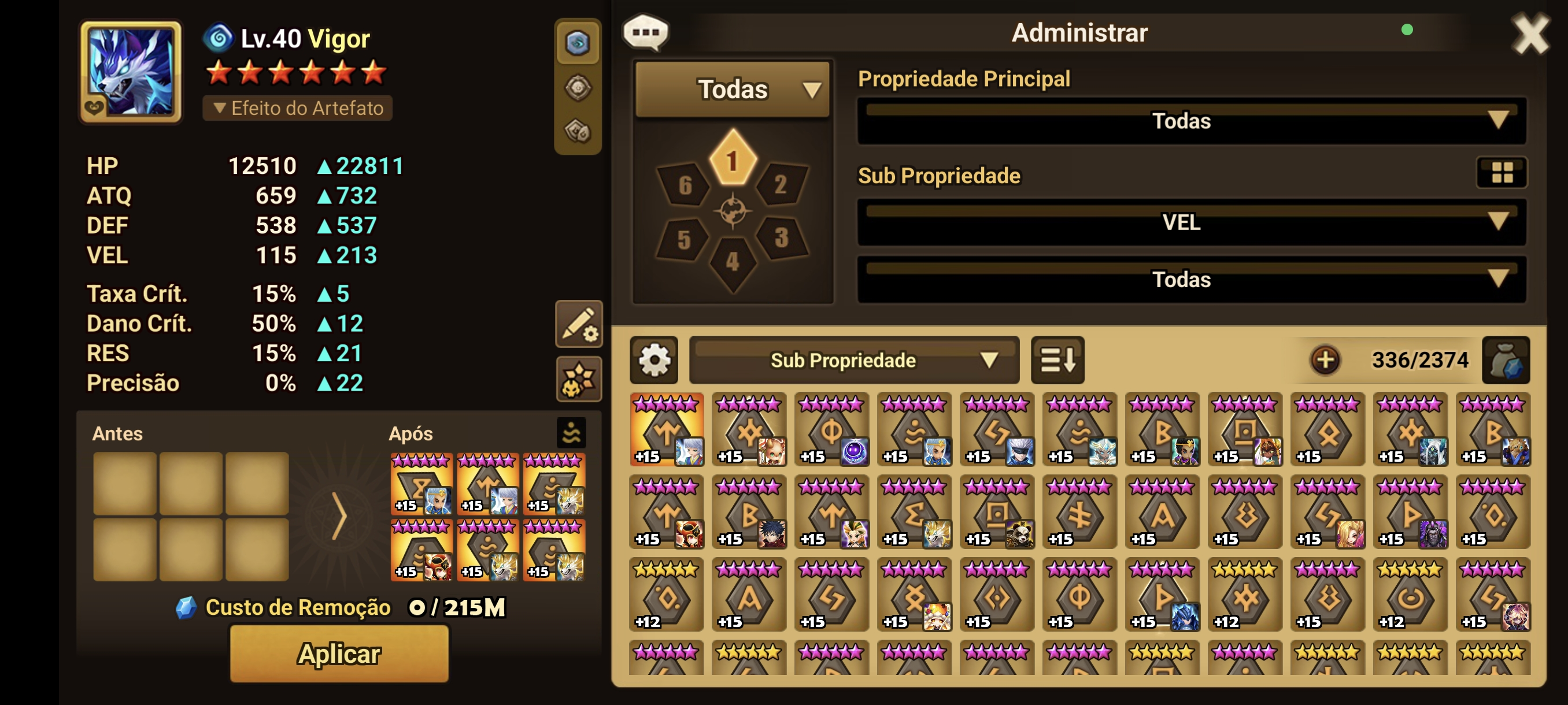This screenshot has height=705, width=1568.
Task: Open the Sub Propriedade sort dropdown
Action: tap(854, 359)
